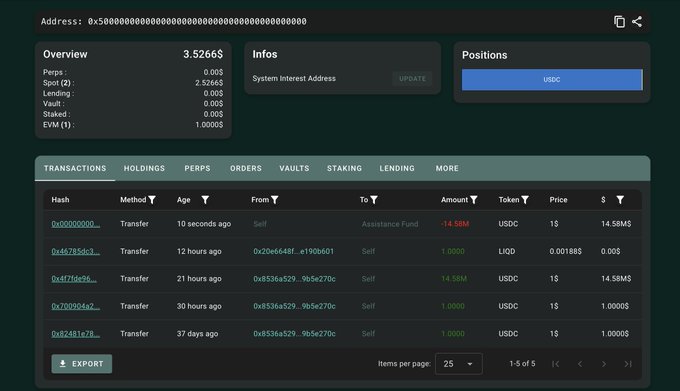680x391 pixels.
Task: Go to the first page of results
Action: tap(556, 364)
